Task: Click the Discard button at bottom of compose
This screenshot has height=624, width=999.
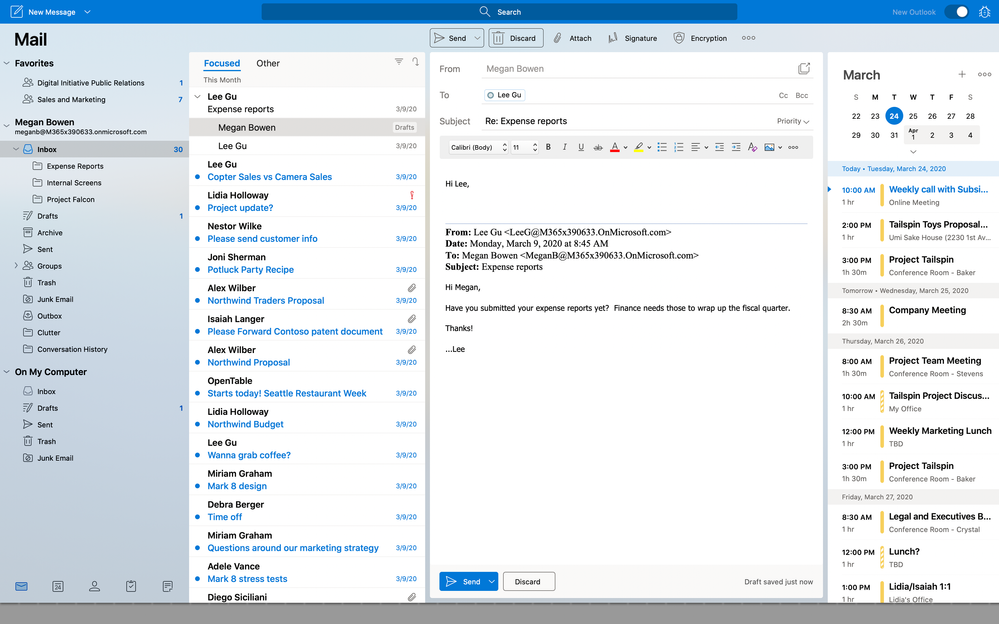Action: (528, 581)
